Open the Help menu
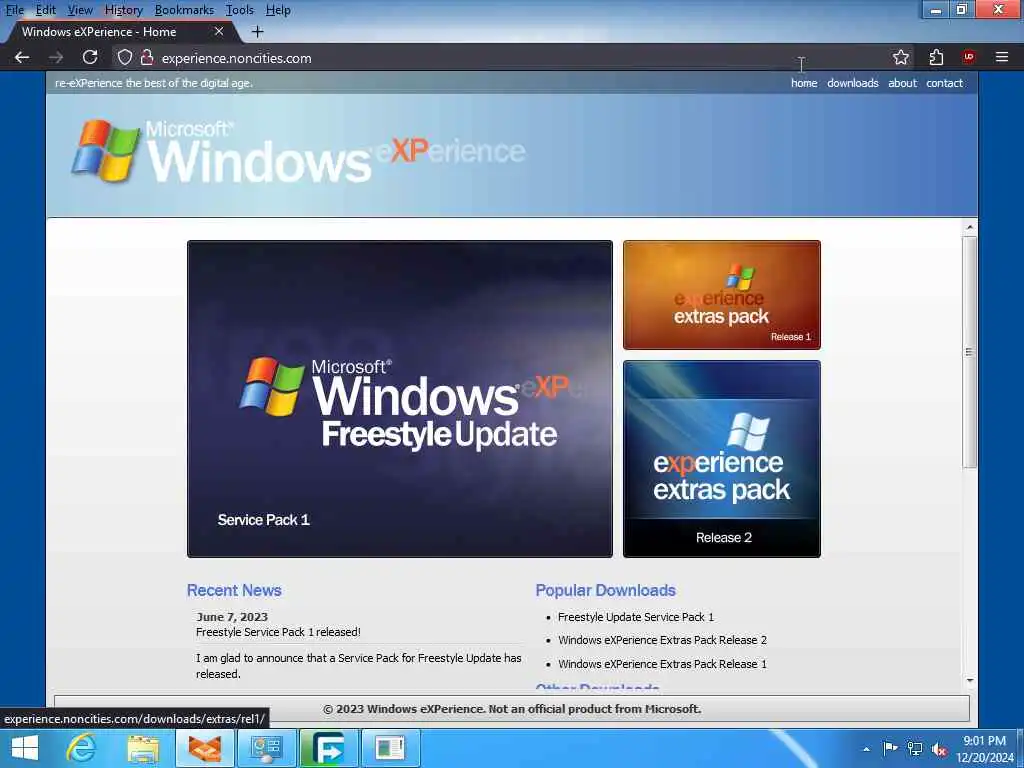 click(278, 10)
